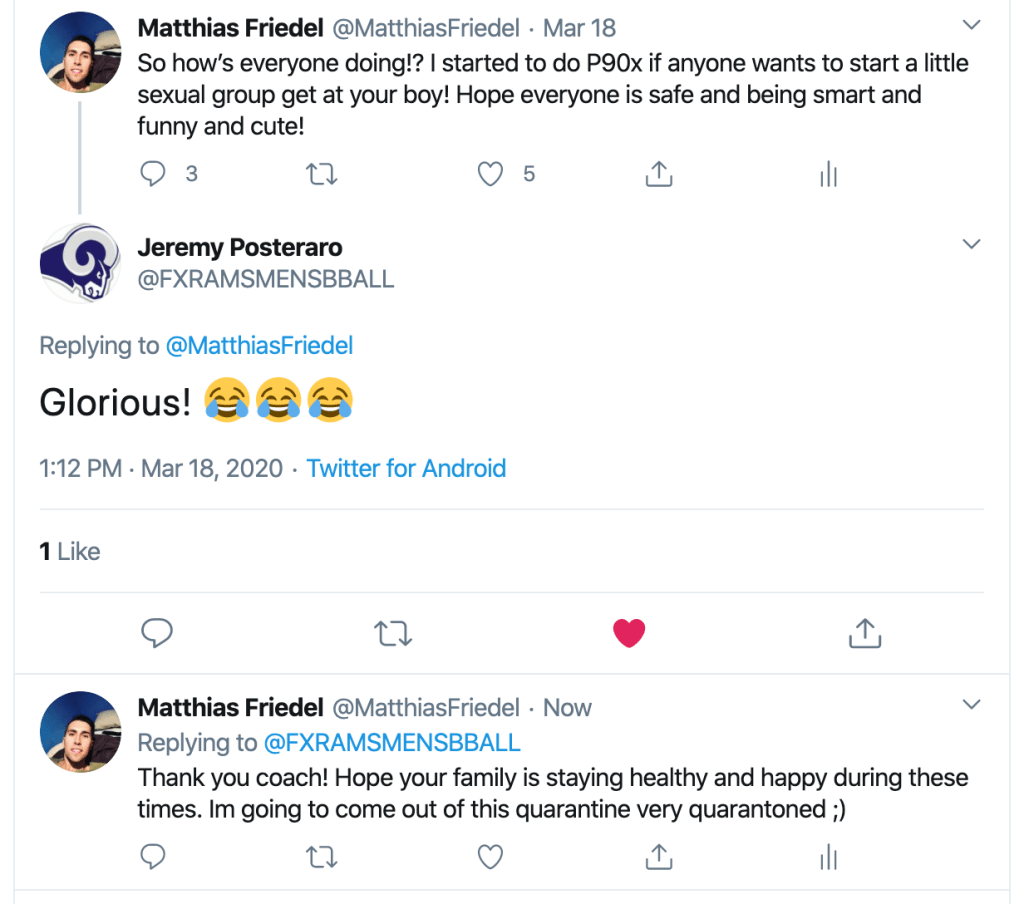The image size is (1024, 904).
Task: Reply to Jeremy Posteraro's Glorious tweet
Action: pos(157,632)
